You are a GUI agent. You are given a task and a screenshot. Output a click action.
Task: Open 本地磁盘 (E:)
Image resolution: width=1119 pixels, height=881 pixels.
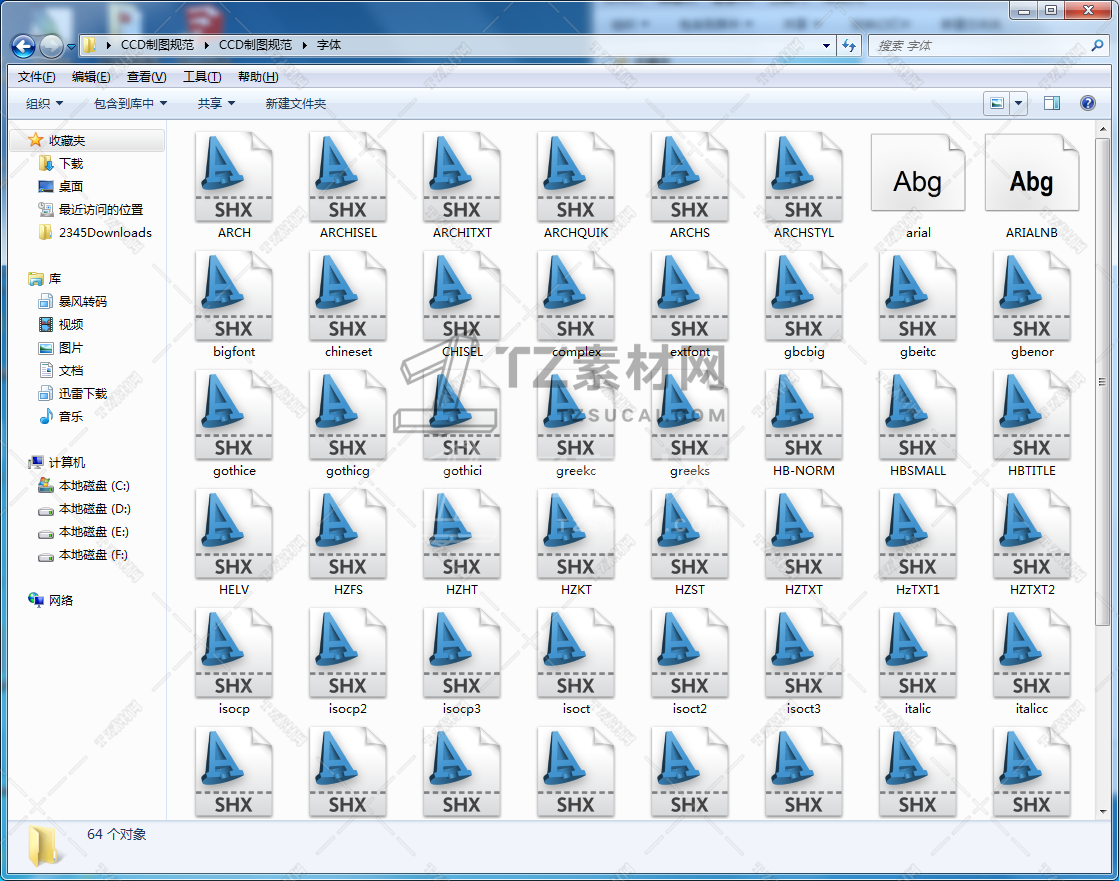(x=93, y=532)
